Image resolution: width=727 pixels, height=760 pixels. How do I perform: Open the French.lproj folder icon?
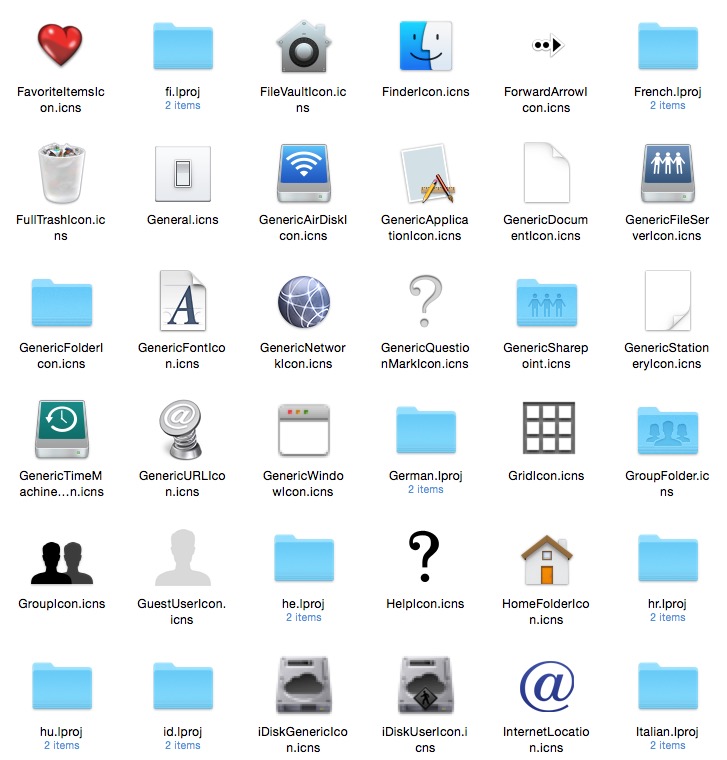click(x=667, y=46)
